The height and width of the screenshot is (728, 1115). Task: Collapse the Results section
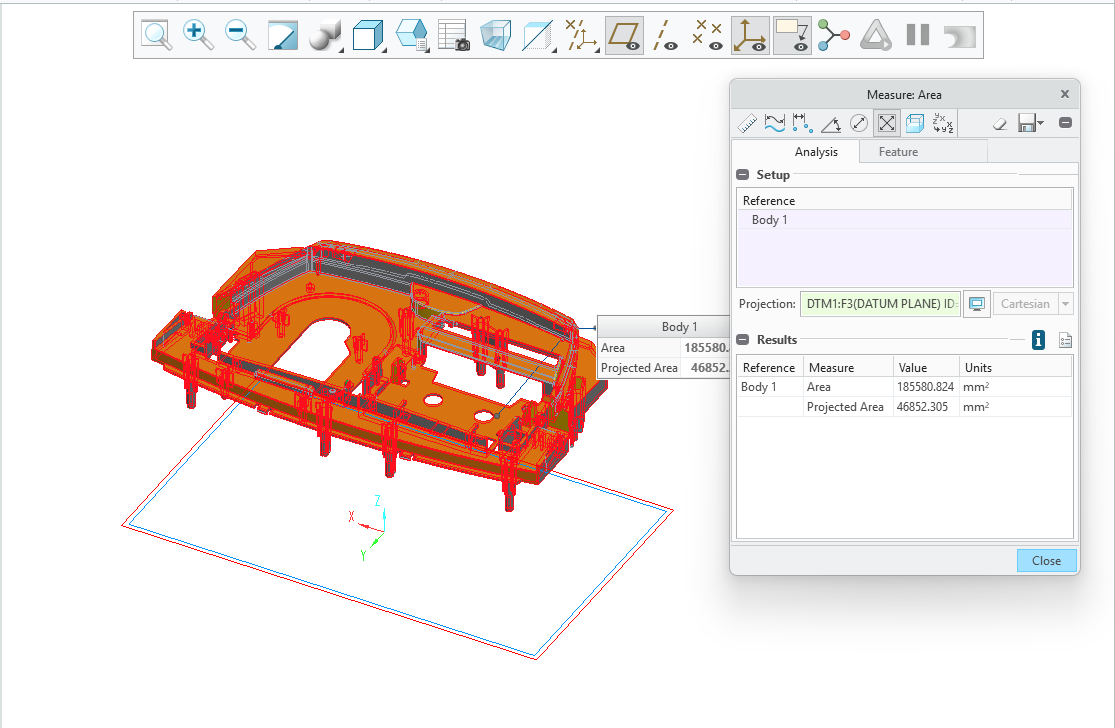click(x=742, y=340)
